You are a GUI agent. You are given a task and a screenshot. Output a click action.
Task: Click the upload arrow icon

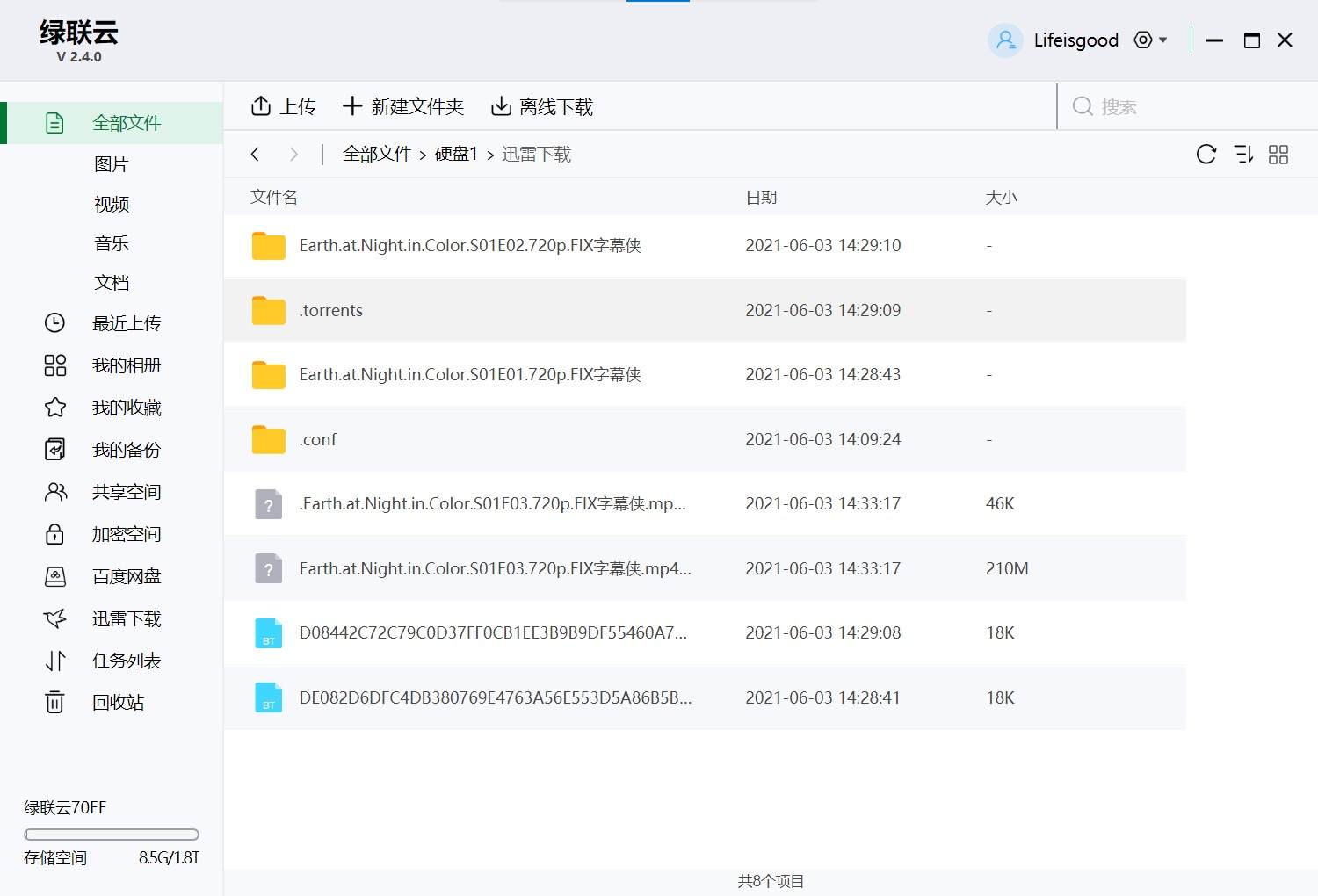261,106
